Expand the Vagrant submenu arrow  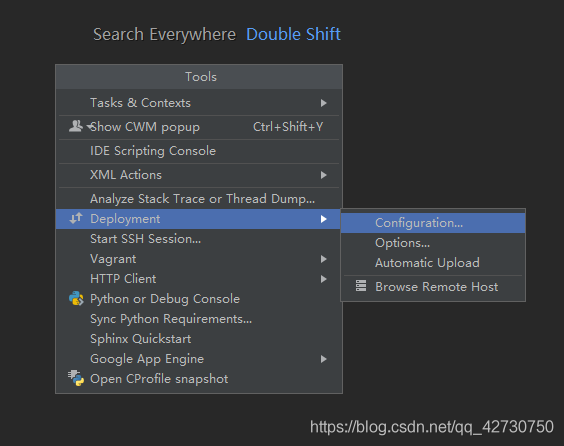tap(323, 259)
